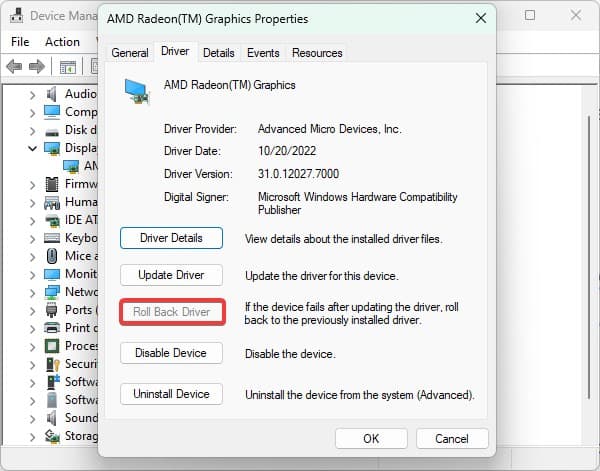The width and height of the screenshot is (600, 471).
Task: Click the Uninstall Device button
Action: (x=171, y=394)
